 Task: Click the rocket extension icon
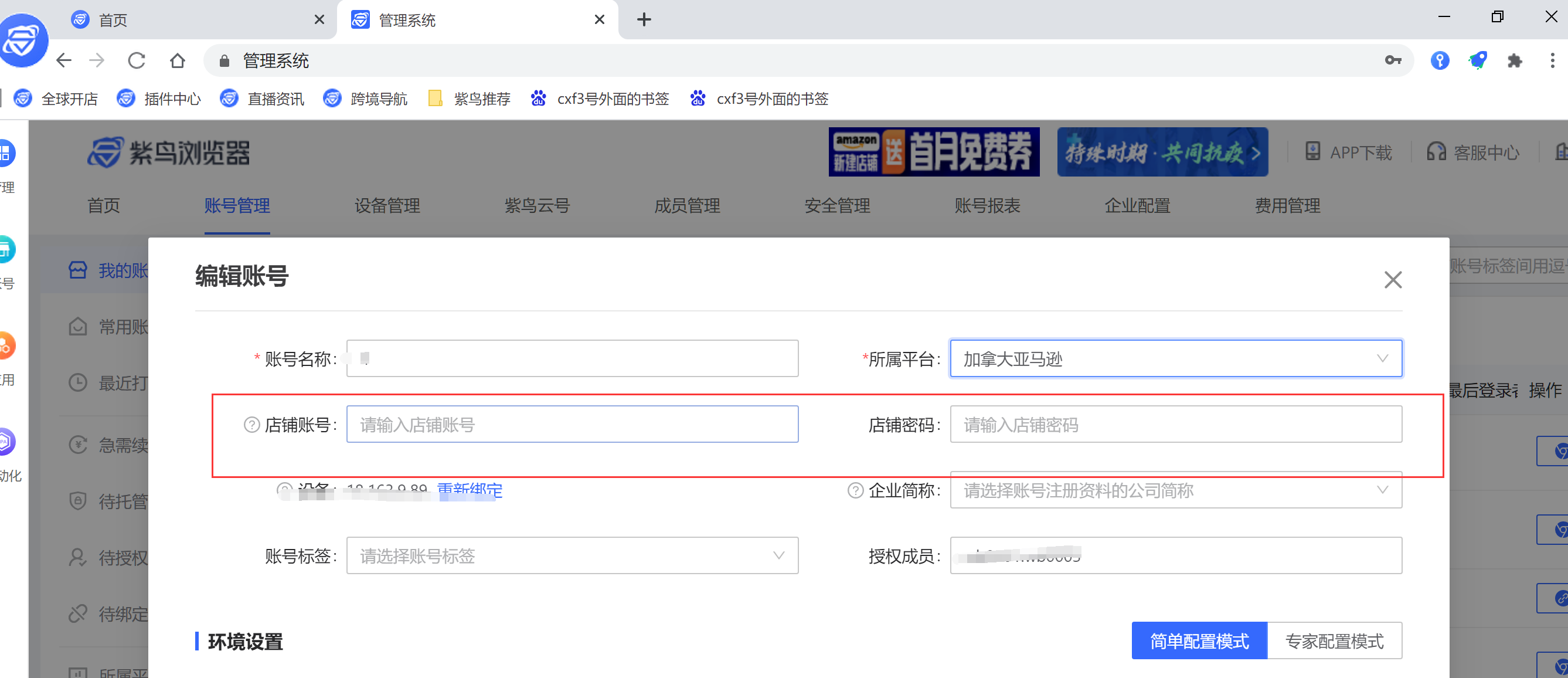coord(1477,60)
